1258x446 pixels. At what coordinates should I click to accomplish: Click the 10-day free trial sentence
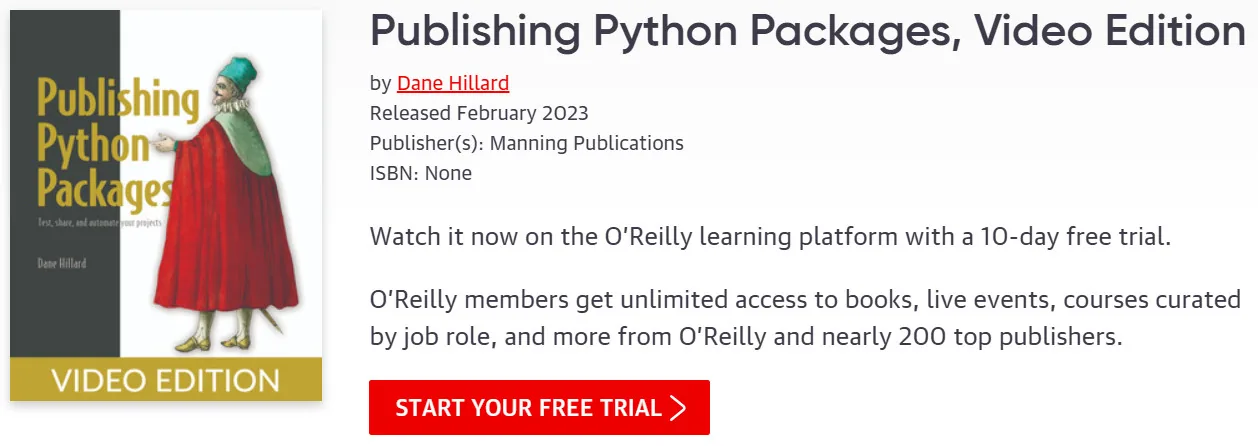point(770,238)
